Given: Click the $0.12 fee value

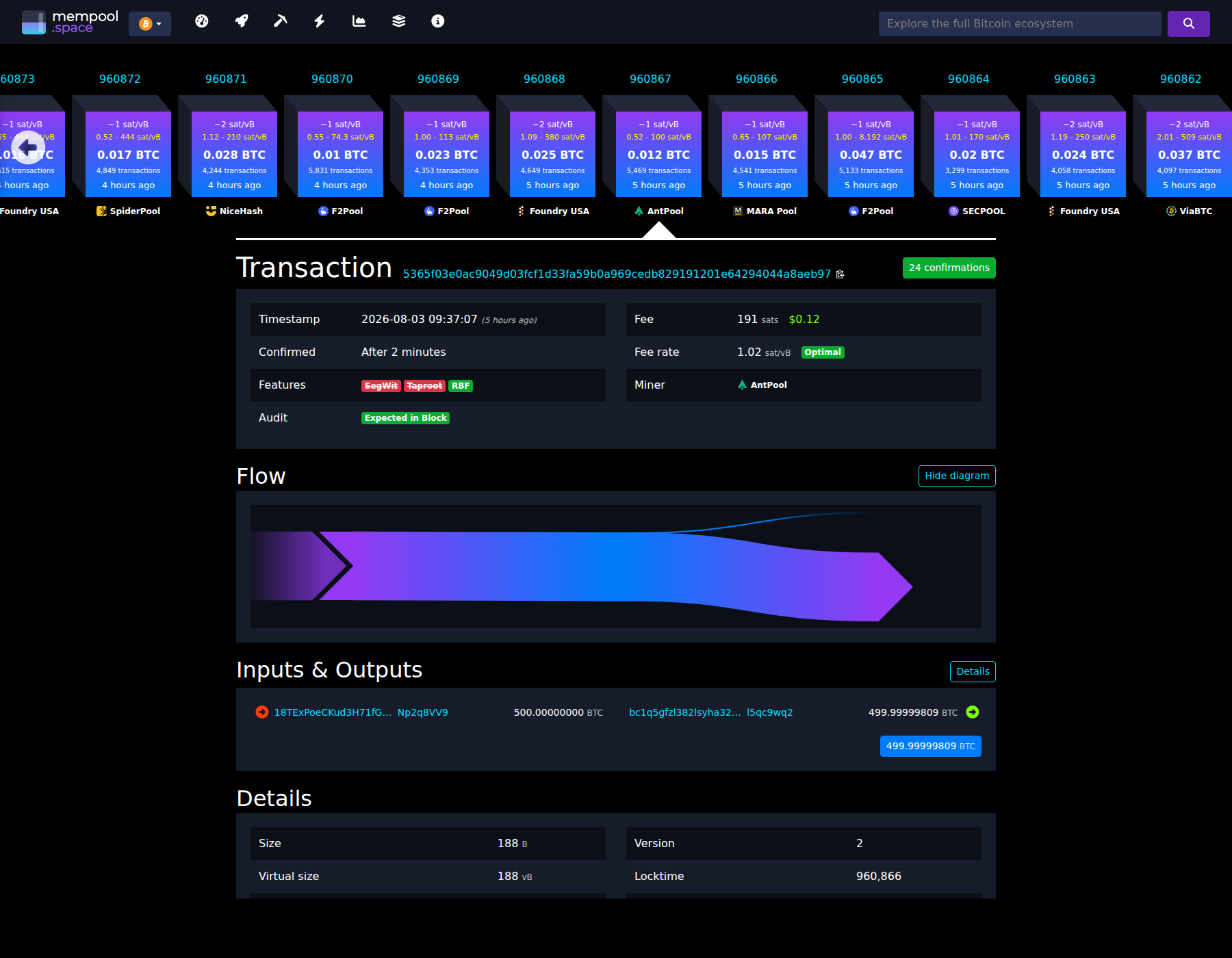Looking at the screenshot, I should click(x=804, y=320).
